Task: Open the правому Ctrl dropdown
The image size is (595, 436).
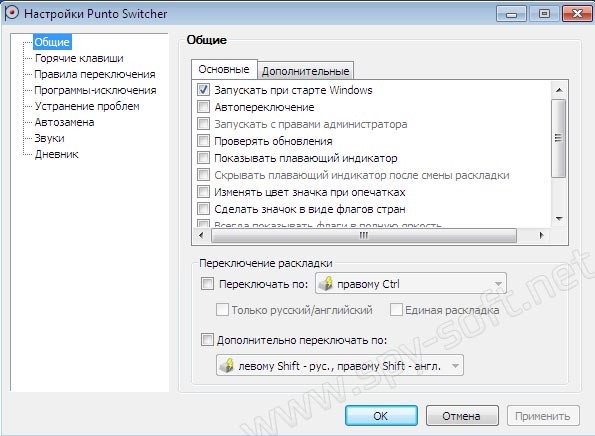Action: (x=411, y=283)
